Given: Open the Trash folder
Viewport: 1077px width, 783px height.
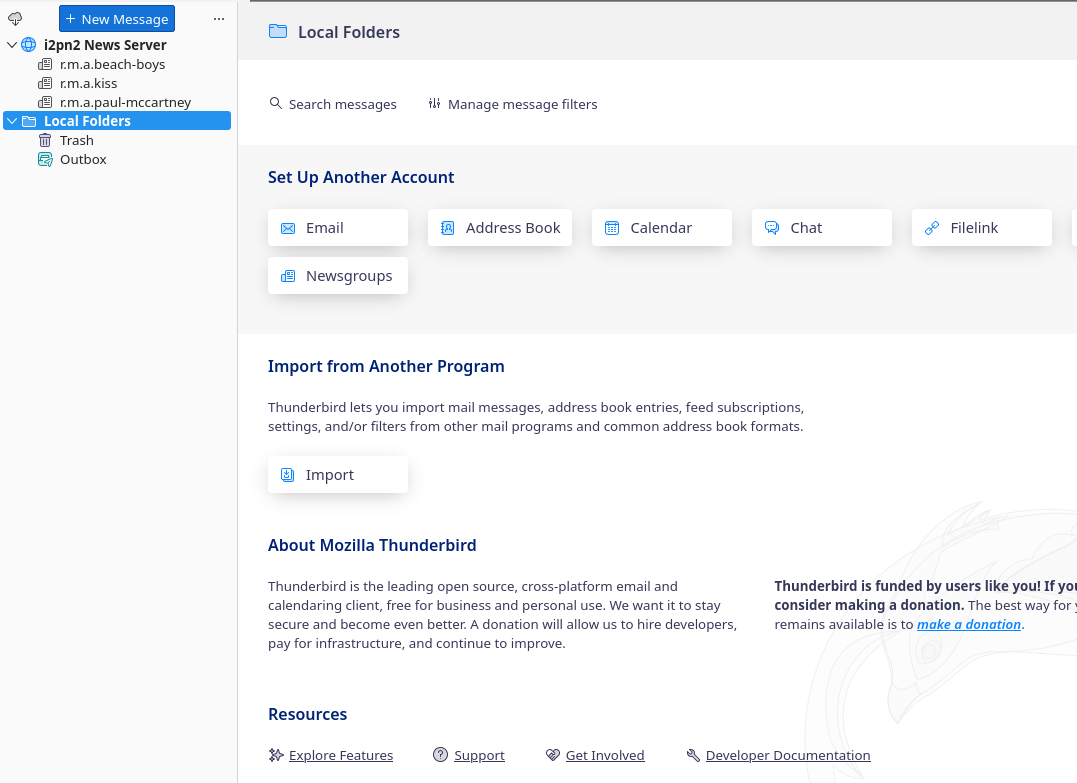Looking at the screenshot, I should point(77,140).
